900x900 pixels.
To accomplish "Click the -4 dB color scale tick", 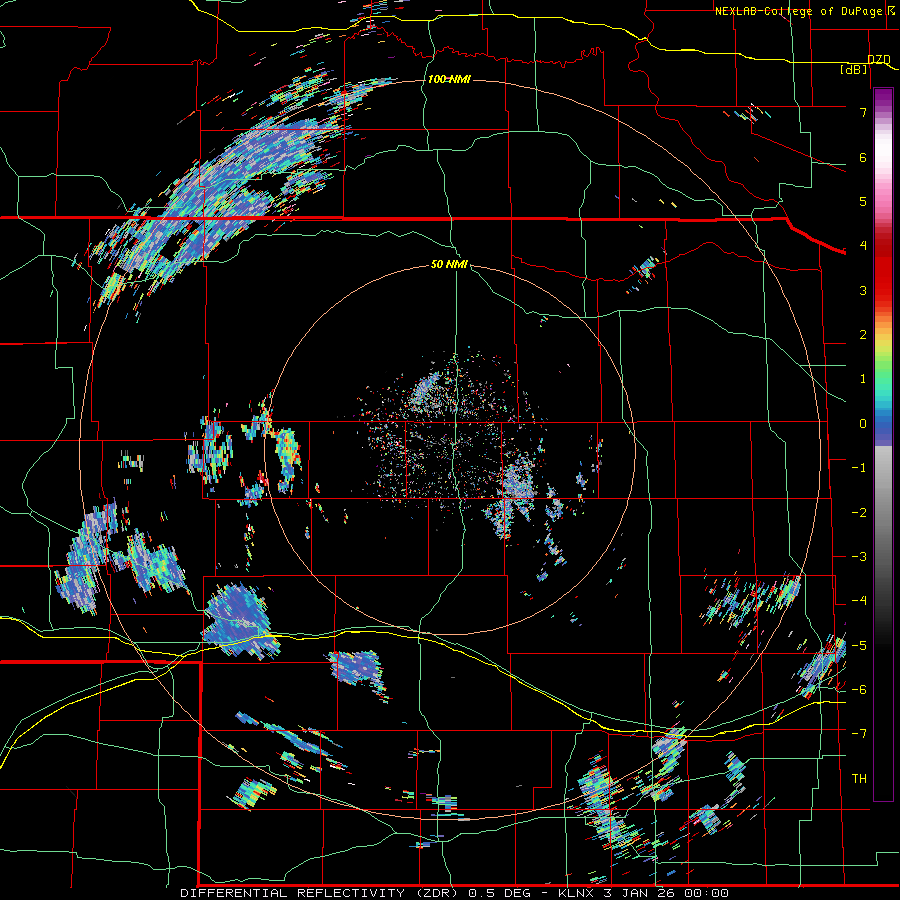I will coord(859,601).
